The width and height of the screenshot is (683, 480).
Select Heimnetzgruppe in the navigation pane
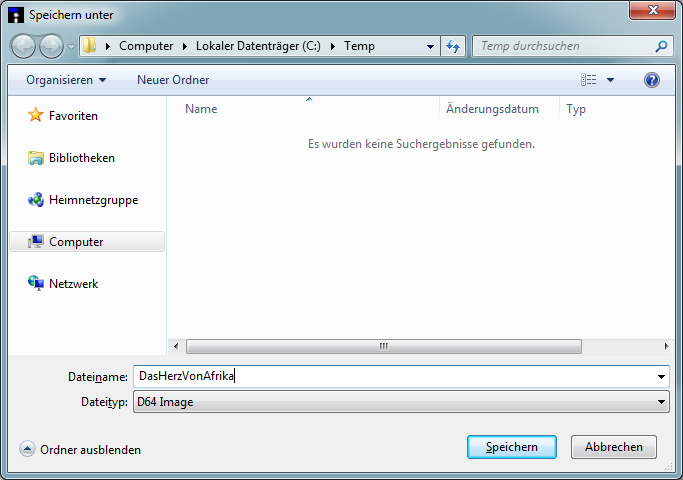click(93, 200)
